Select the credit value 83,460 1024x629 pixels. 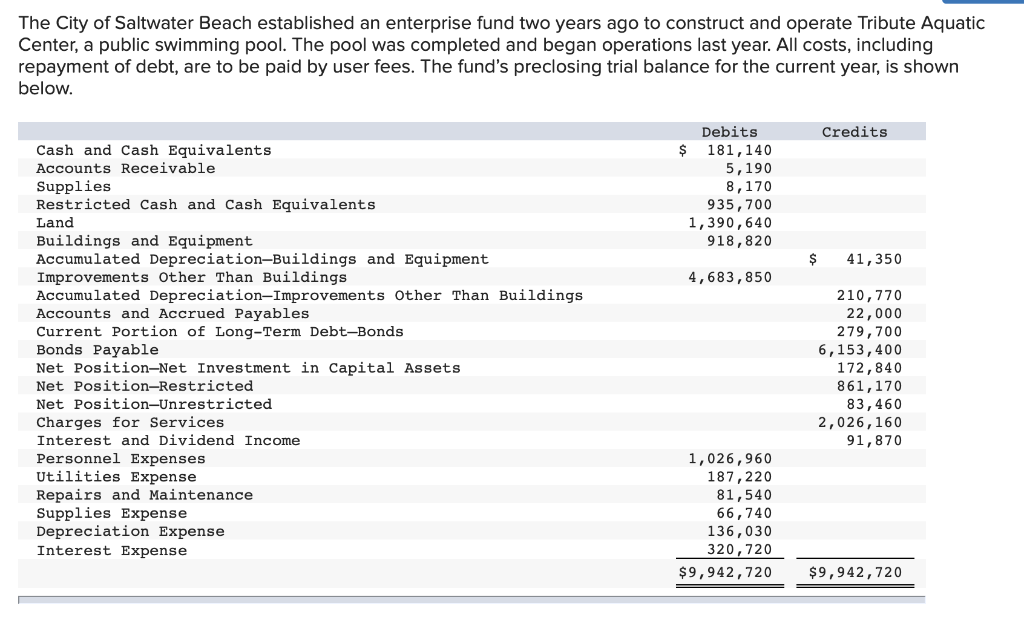pos(874,404)
